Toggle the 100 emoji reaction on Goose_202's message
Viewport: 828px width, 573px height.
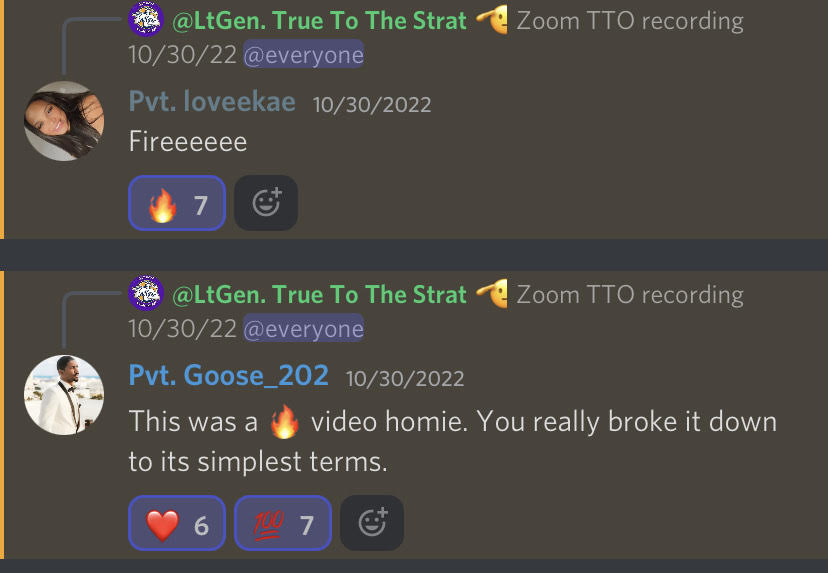[283, 523]
